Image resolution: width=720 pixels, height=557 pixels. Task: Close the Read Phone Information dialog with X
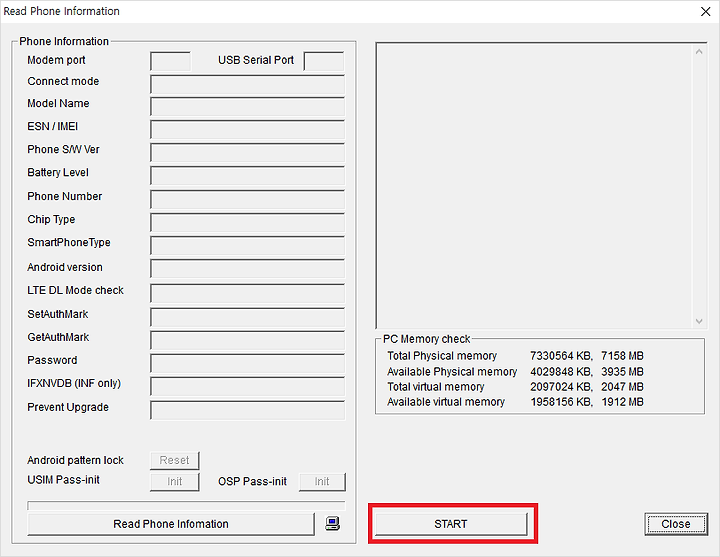[x=706, y=11]
